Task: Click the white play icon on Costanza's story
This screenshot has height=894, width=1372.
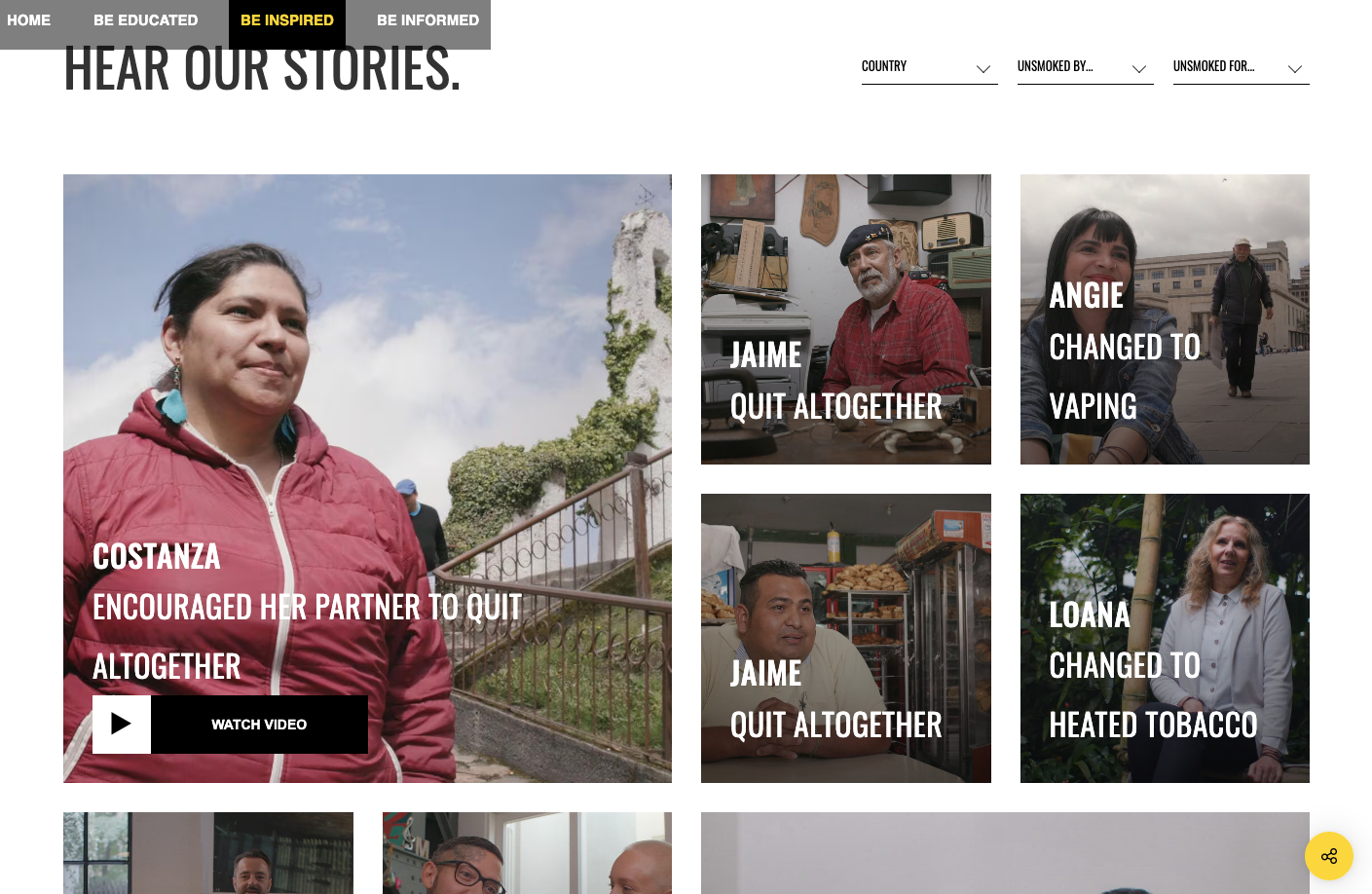Action: tap(122, 724)
